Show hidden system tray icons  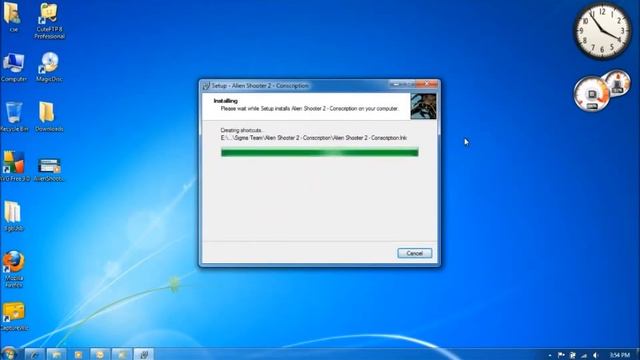(550, 355)
